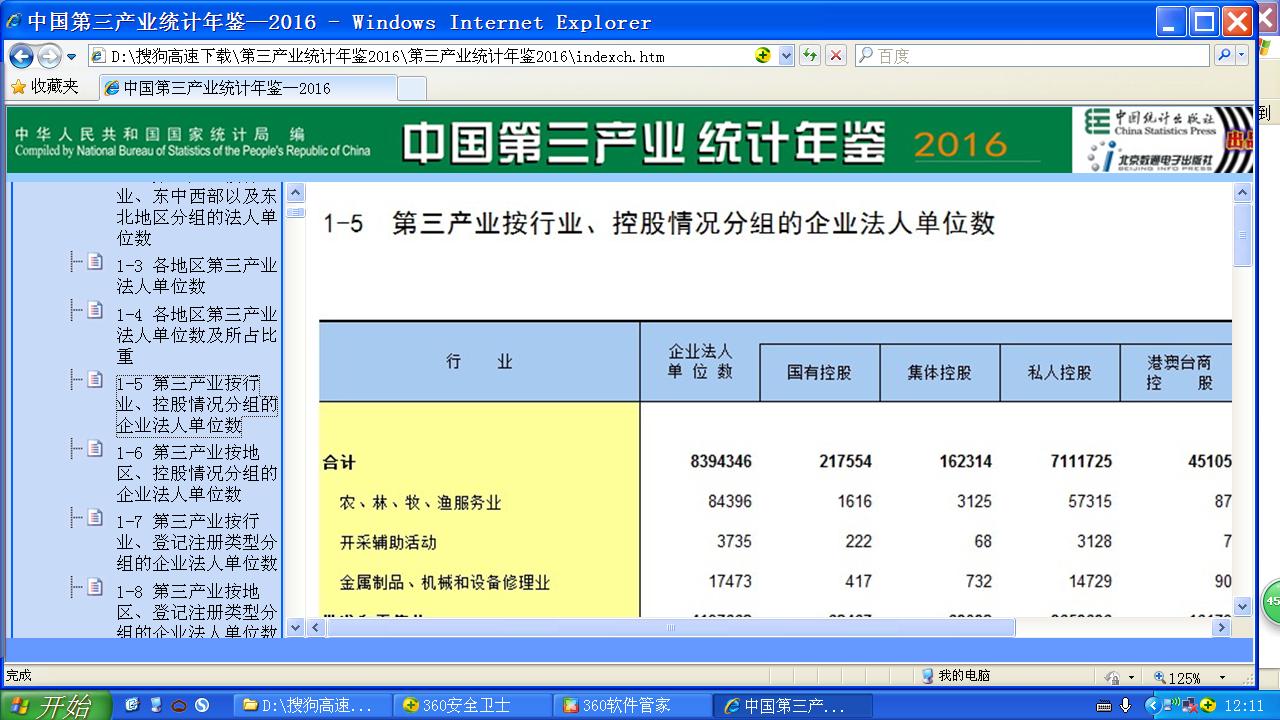Click the address bar file path
Screen dimensions: 1280x720
pos(387,56)
